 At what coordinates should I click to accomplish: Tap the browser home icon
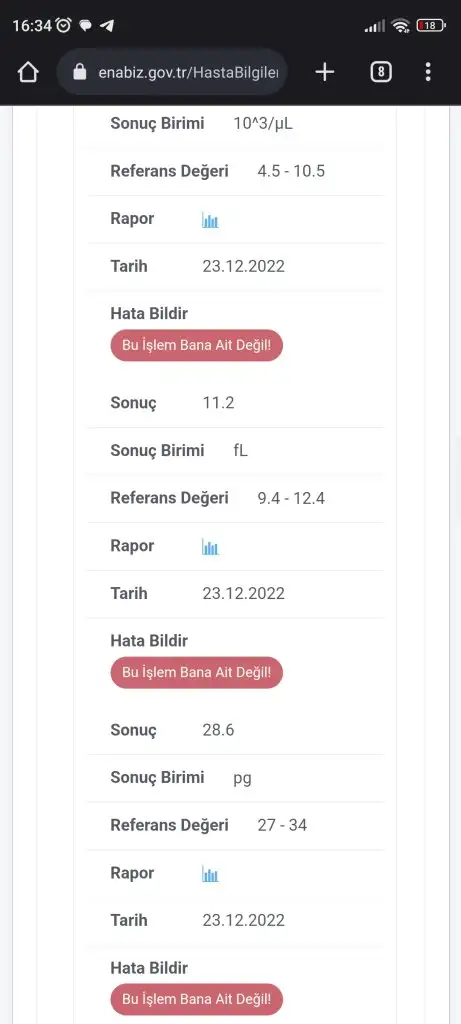28,72
